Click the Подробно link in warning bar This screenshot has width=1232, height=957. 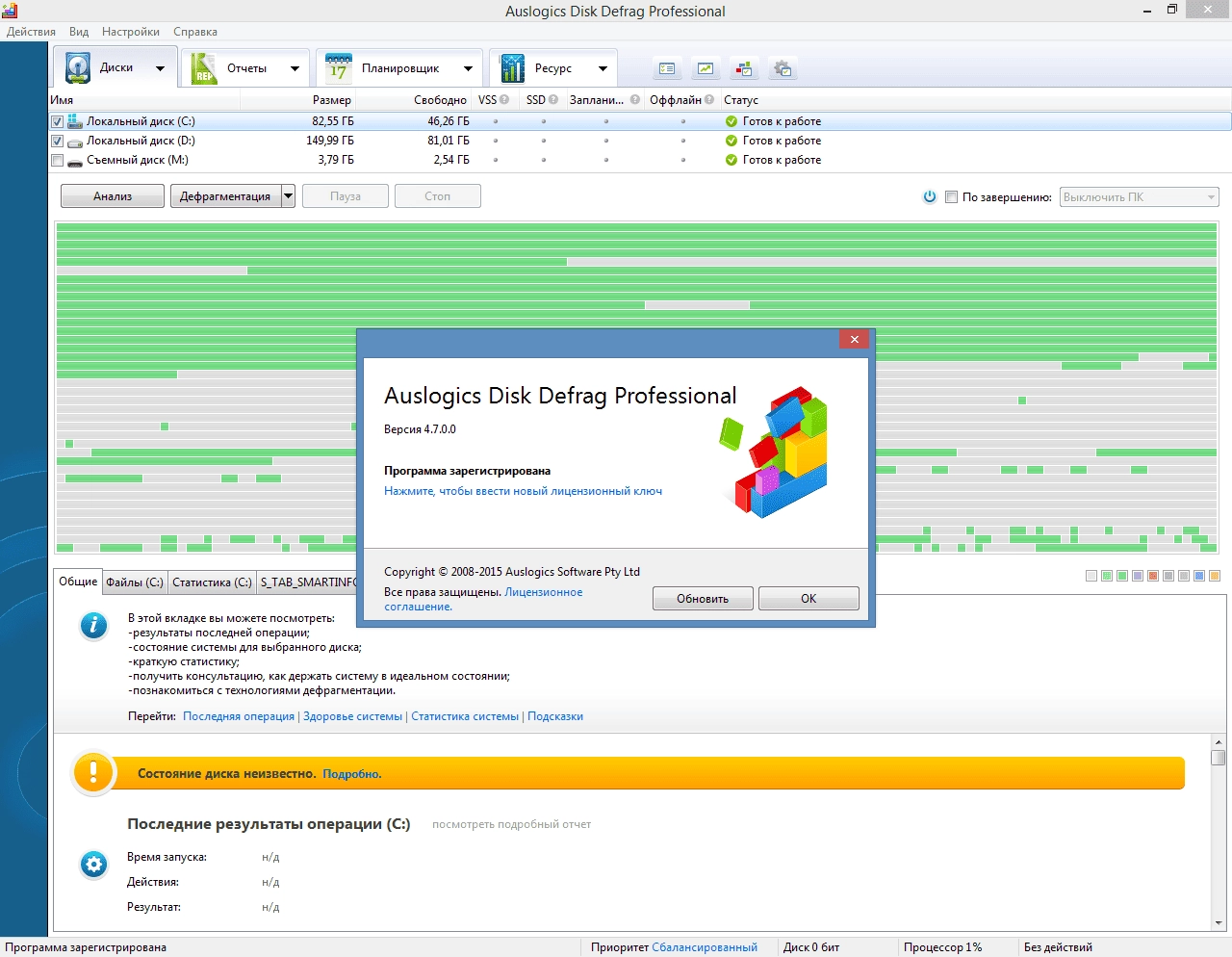[x=352, y=774]
